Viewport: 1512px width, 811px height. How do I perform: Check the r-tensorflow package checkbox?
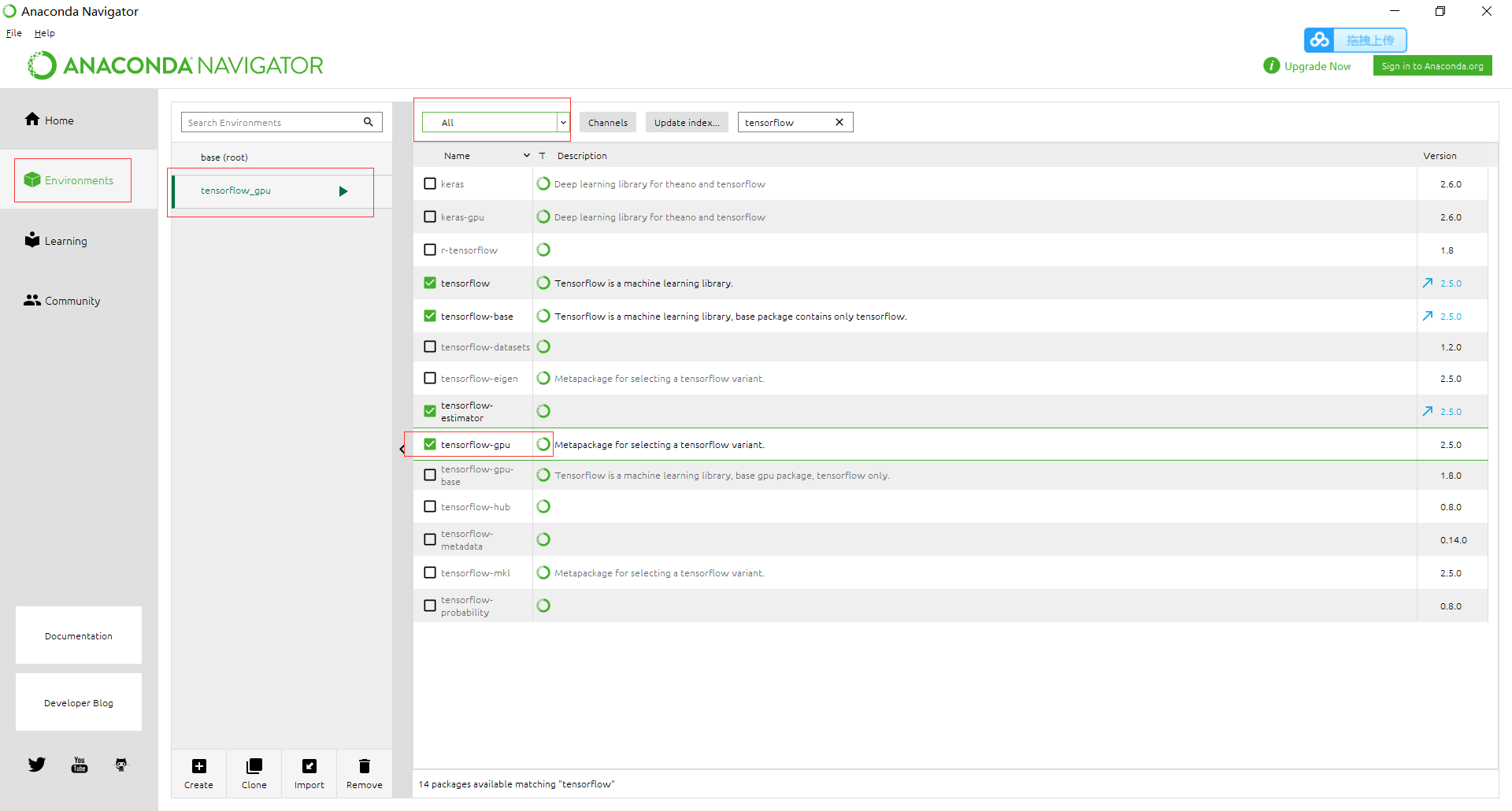point(430,250)
